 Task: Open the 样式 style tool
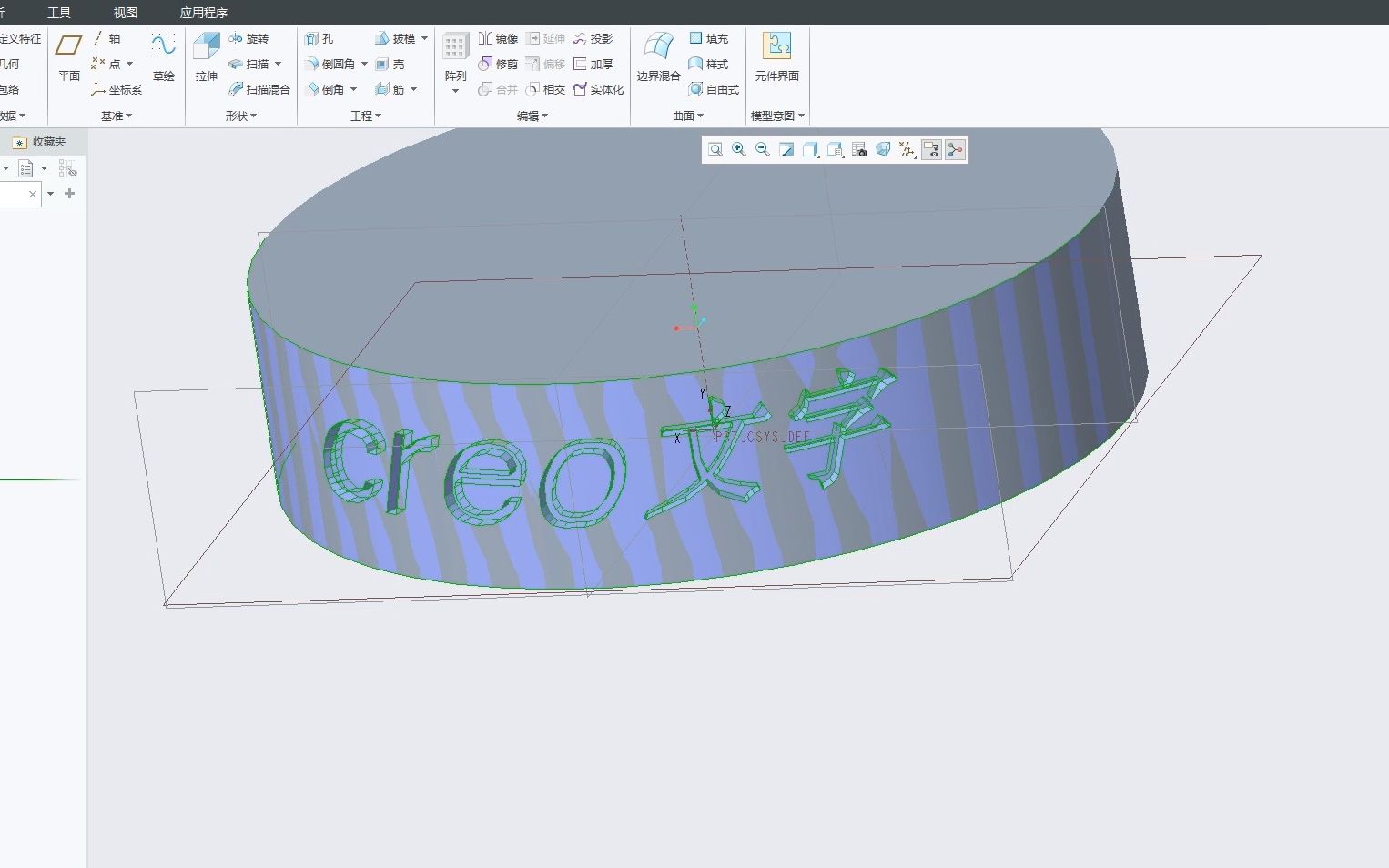(x=708, y=64)
